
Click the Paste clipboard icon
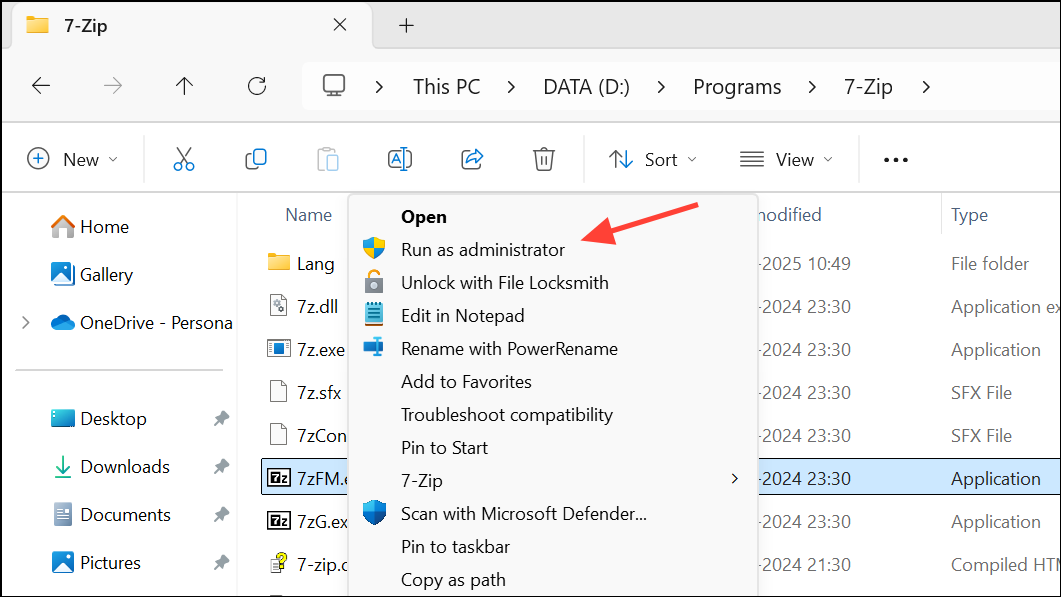pyautogui.click(x=328, y=160)
